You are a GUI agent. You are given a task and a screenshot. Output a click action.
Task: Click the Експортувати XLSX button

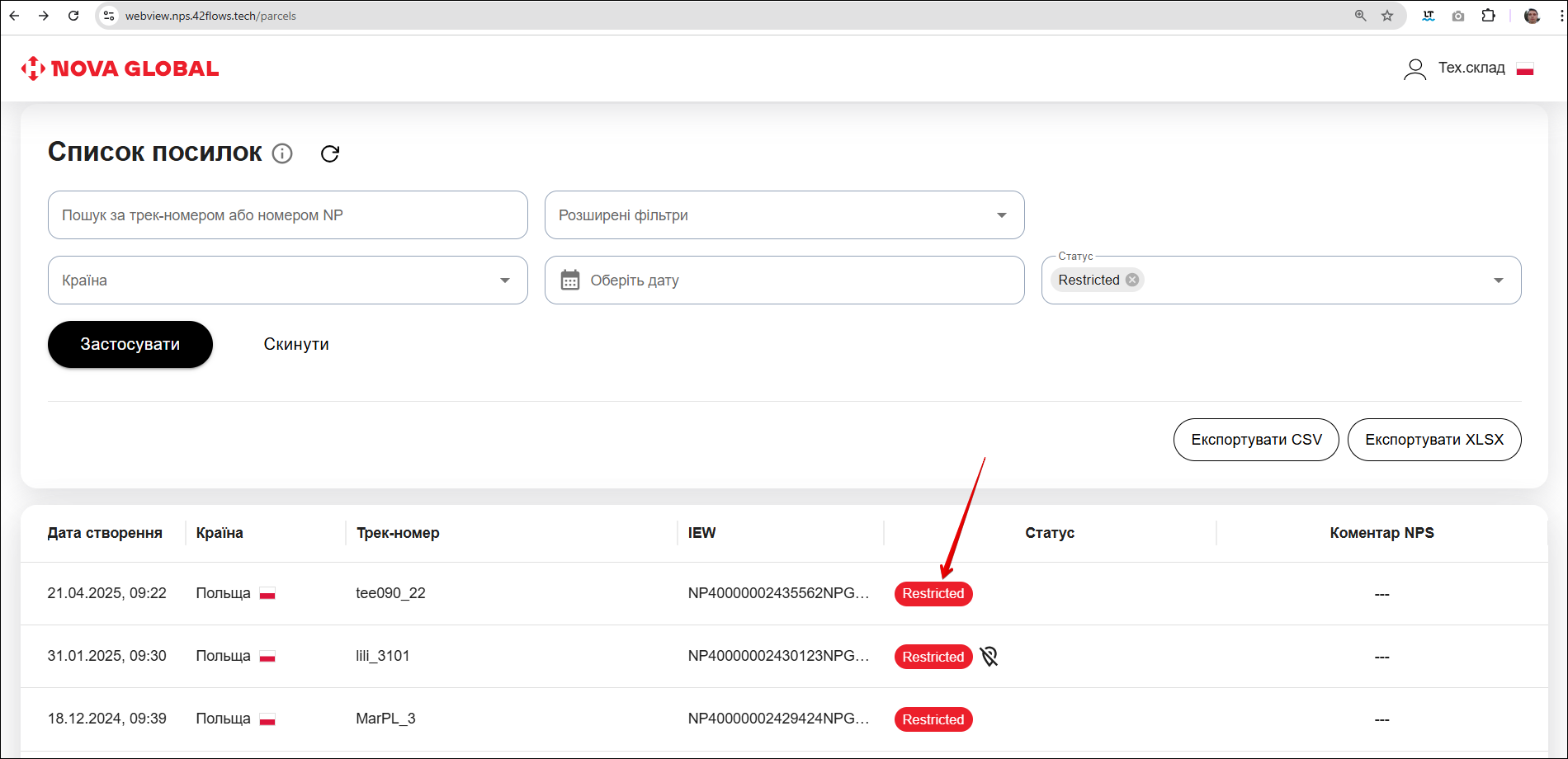(x=1433, y=440)
